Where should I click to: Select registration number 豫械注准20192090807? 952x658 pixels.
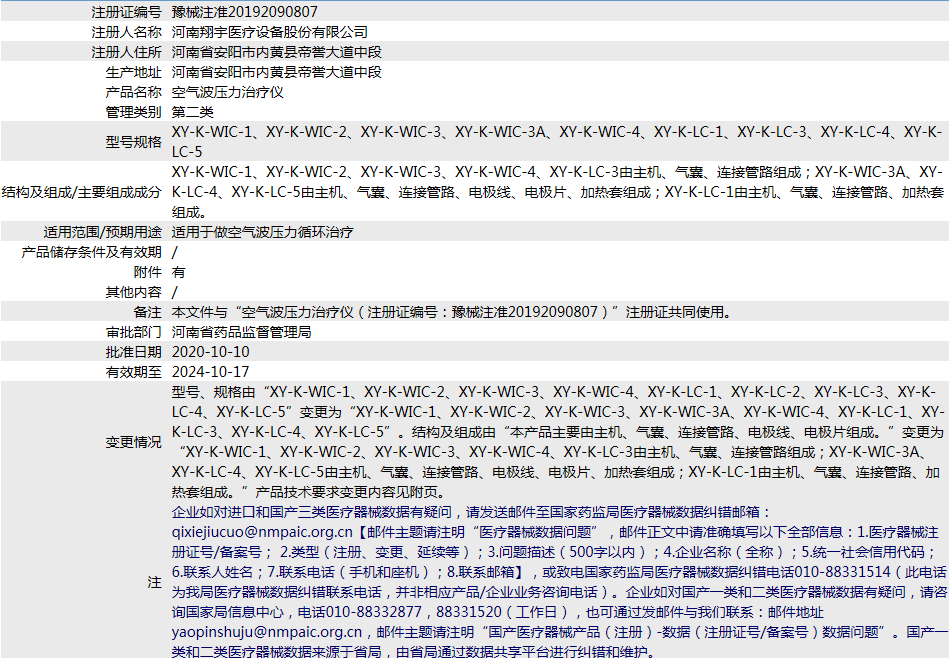(x=245, y=12)
